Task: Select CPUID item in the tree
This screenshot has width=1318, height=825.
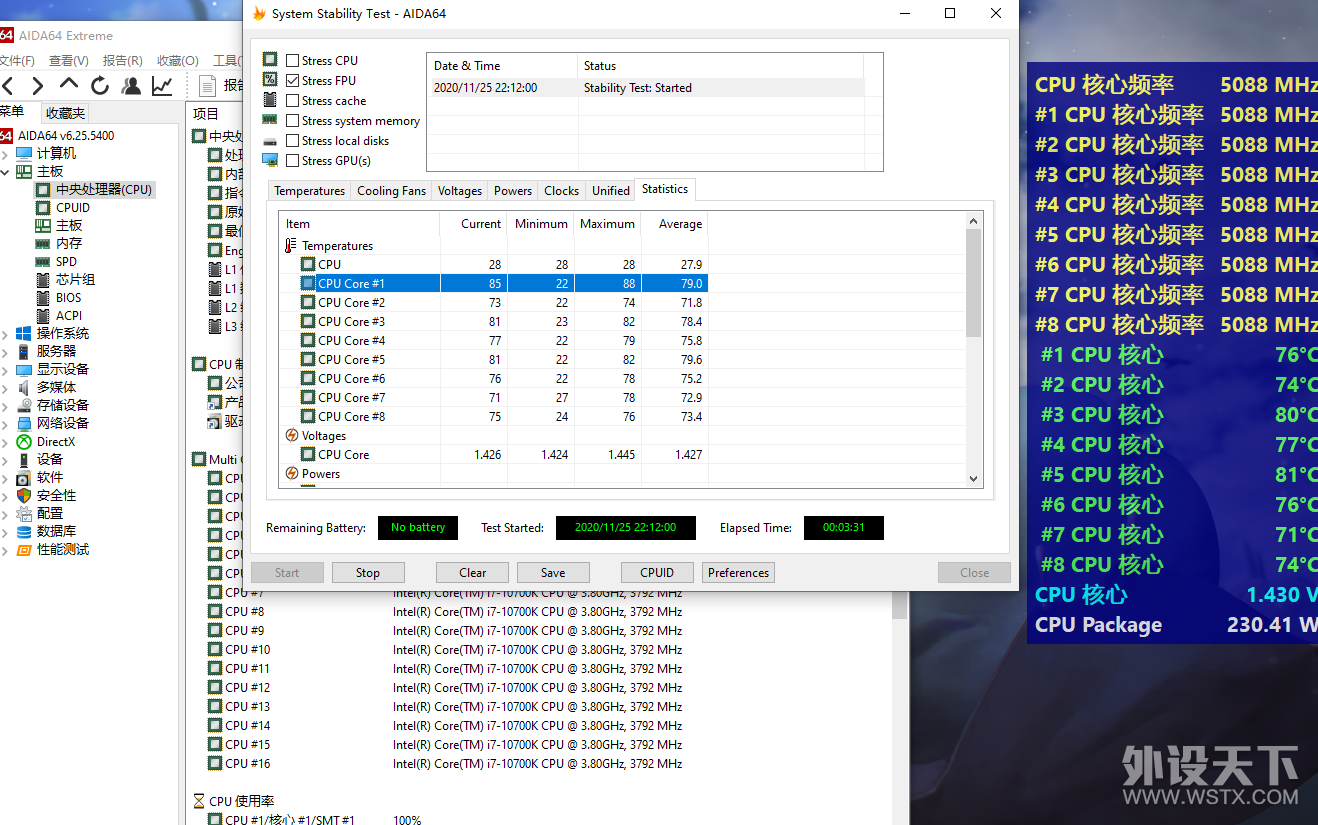Action: point(73,207)
